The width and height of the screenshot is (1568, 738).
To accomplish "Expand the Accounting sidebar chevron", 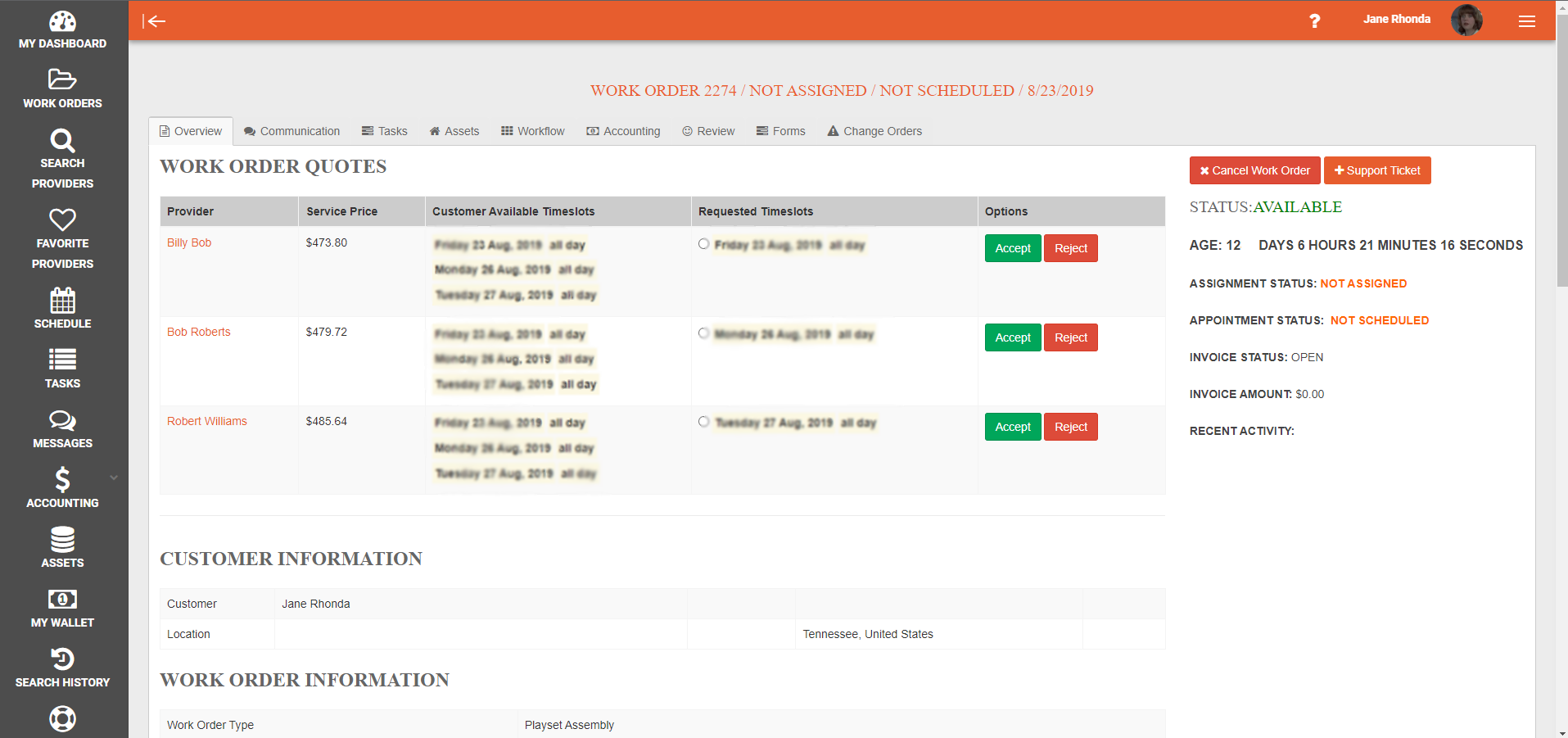I will pyautogui.click(x=114, y=478).
